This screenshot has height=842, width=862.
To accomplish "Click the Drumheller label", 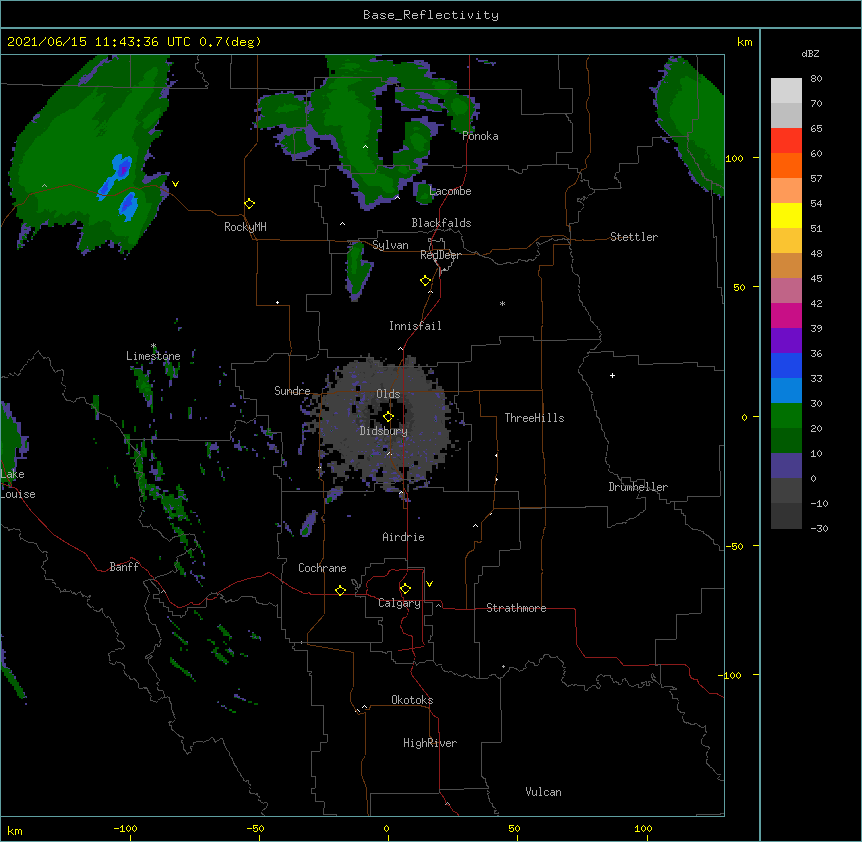I will (x=638, y=487).
